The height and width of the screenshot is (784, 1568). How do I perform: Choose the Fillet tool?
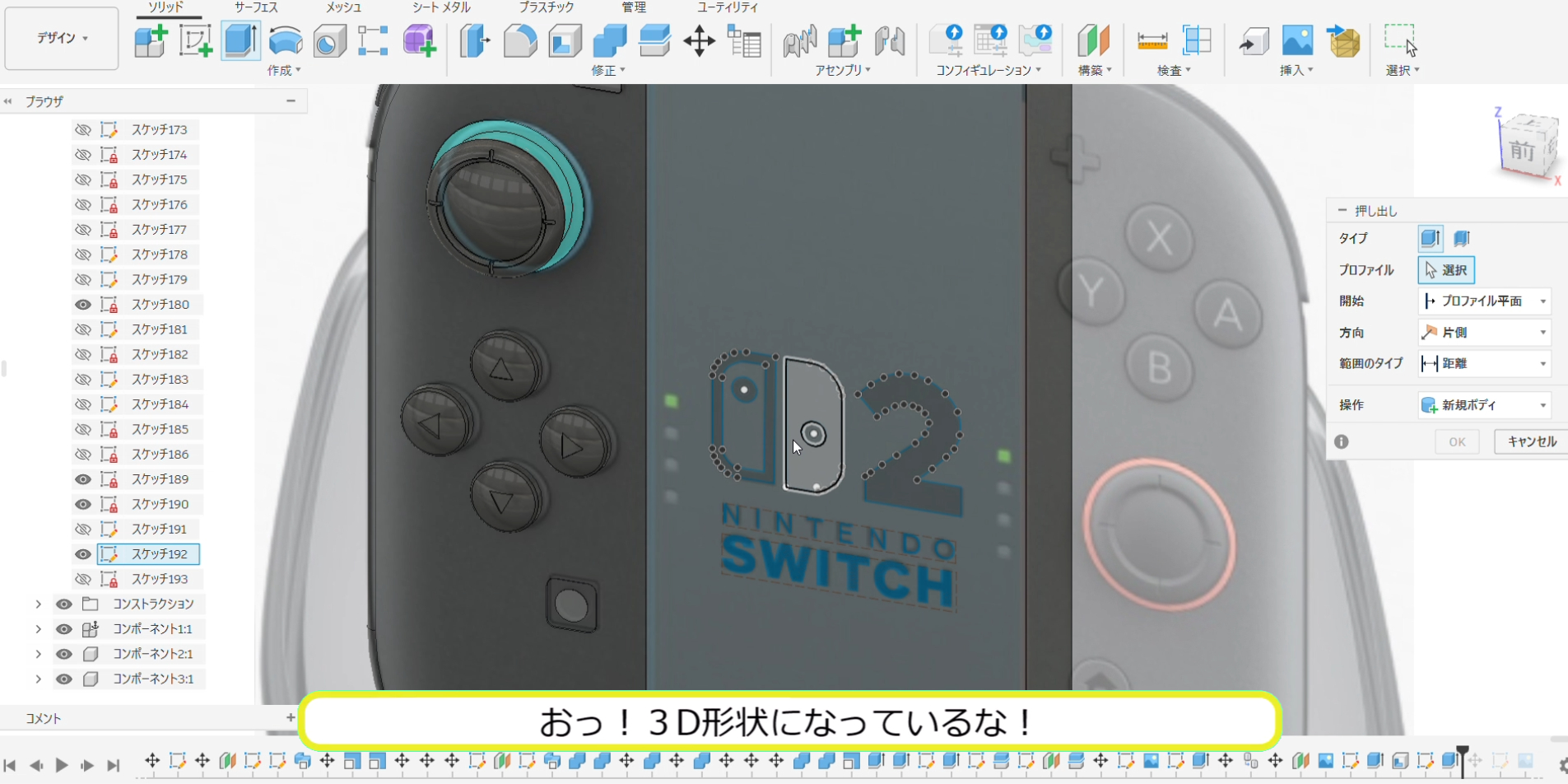point(520,40)
